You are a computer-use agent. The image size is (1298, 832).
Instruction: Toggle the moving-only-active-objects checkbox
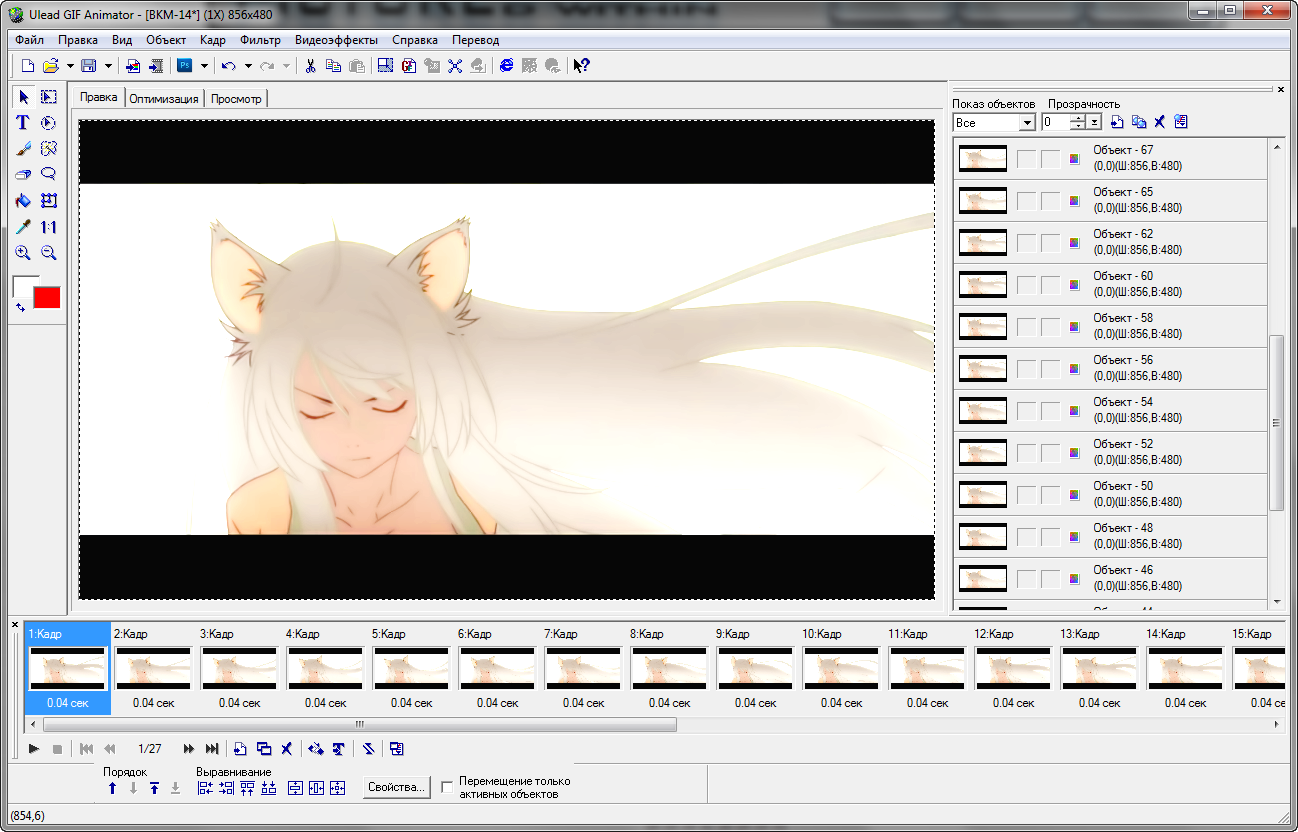click(x=447, y=787)
